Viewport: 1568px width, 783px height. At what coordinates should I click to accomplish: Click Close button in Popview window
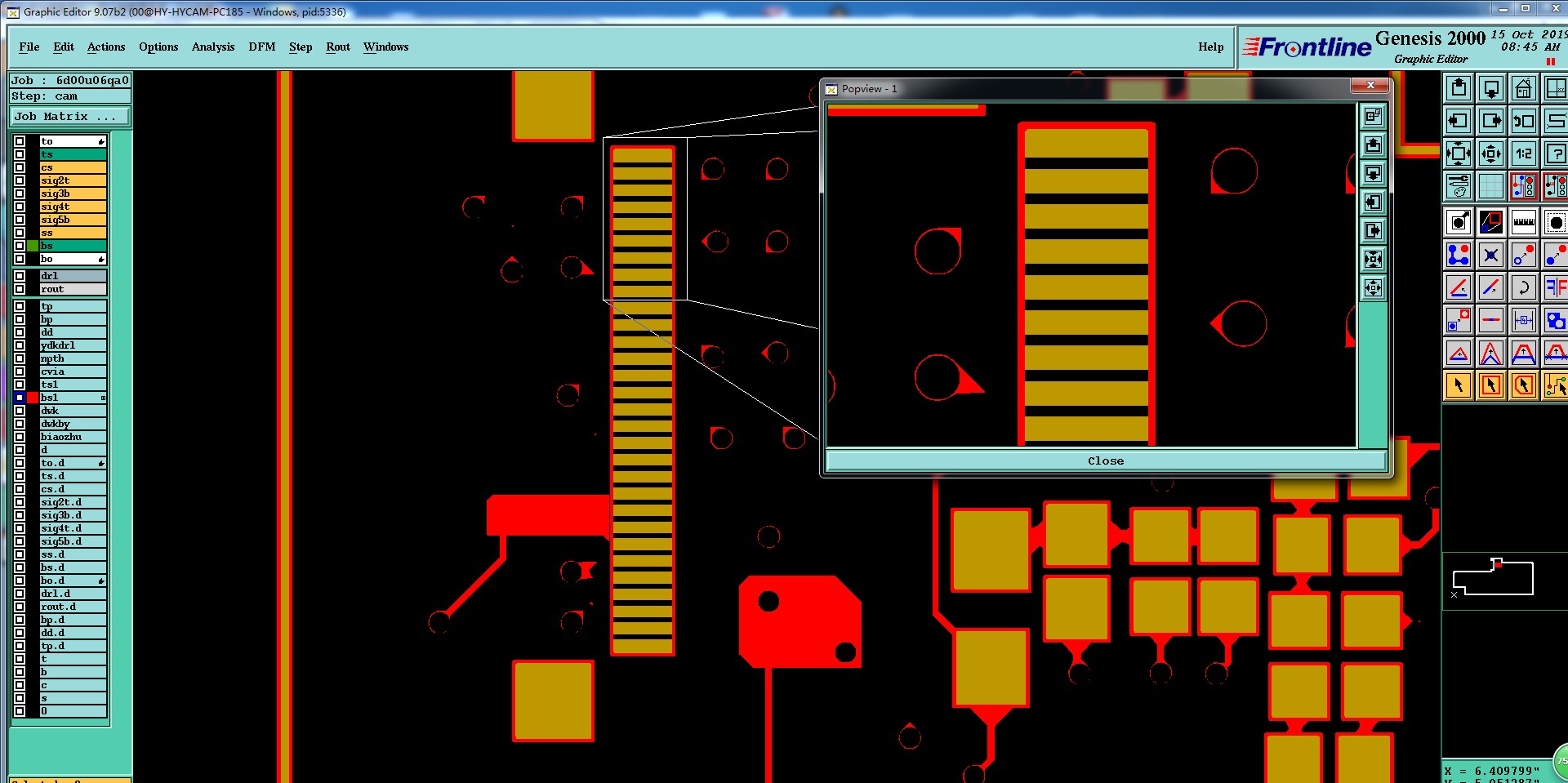tap(1106, 461)
